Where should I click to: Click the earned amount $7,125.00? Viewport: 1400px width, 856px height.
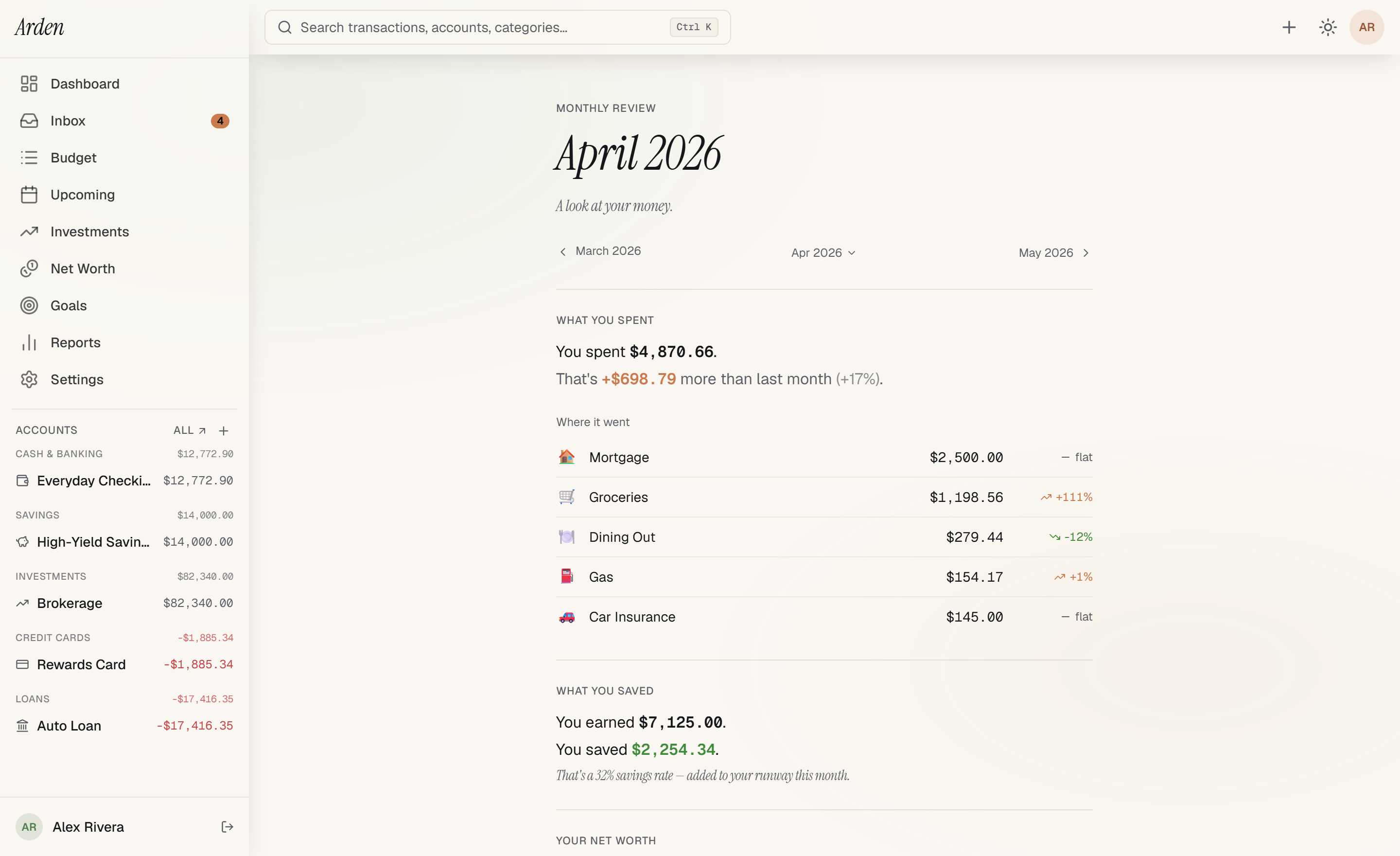(681, 722)
